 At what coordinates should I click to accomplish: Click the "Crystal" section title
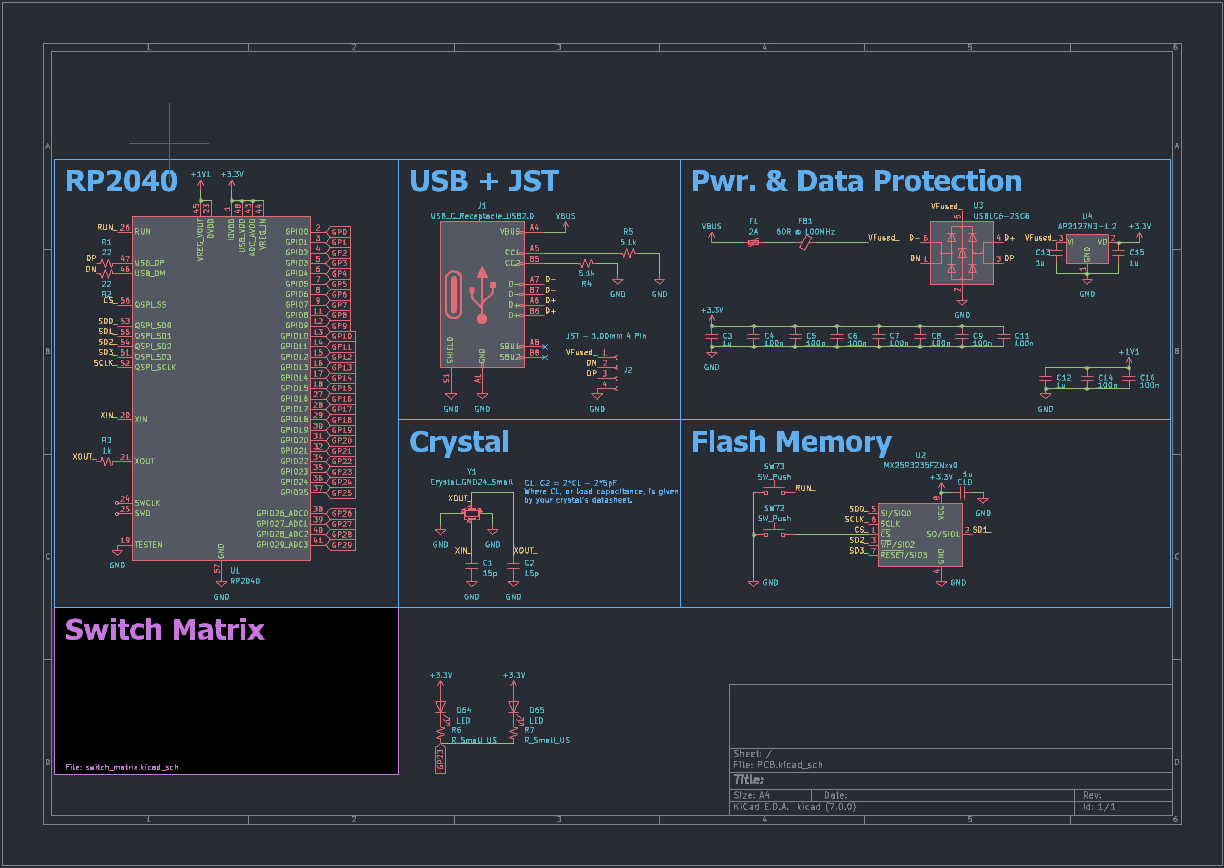click(460, 442)
